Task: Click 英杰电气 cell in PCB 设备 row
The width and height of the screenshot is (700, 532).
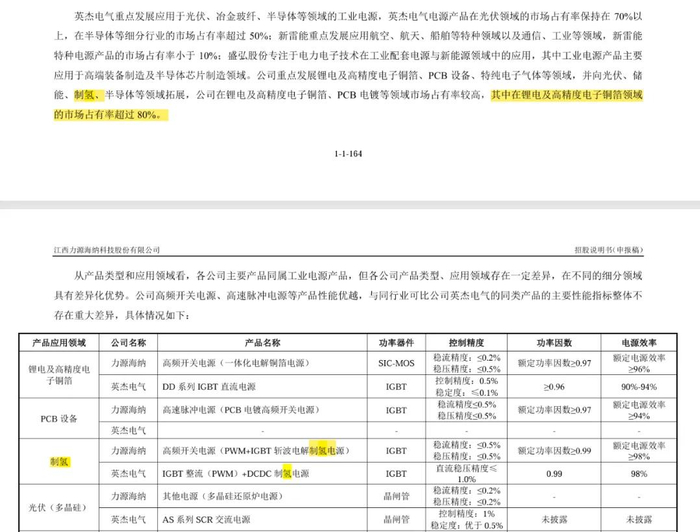Action: pos(128,431)
